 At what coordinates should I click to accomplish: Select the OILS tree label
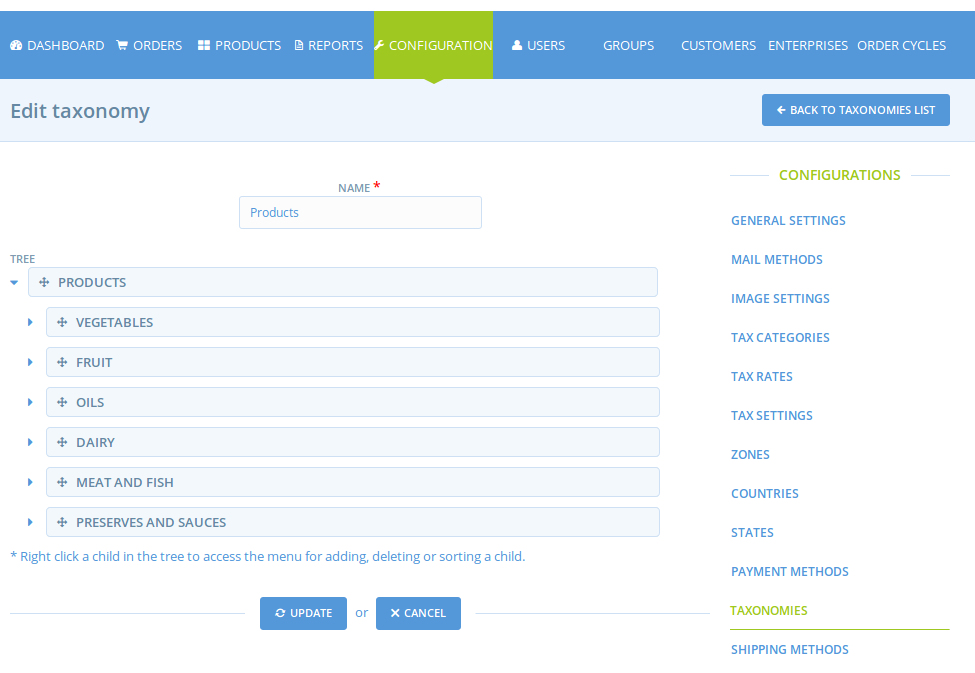(x=90, y=402)
